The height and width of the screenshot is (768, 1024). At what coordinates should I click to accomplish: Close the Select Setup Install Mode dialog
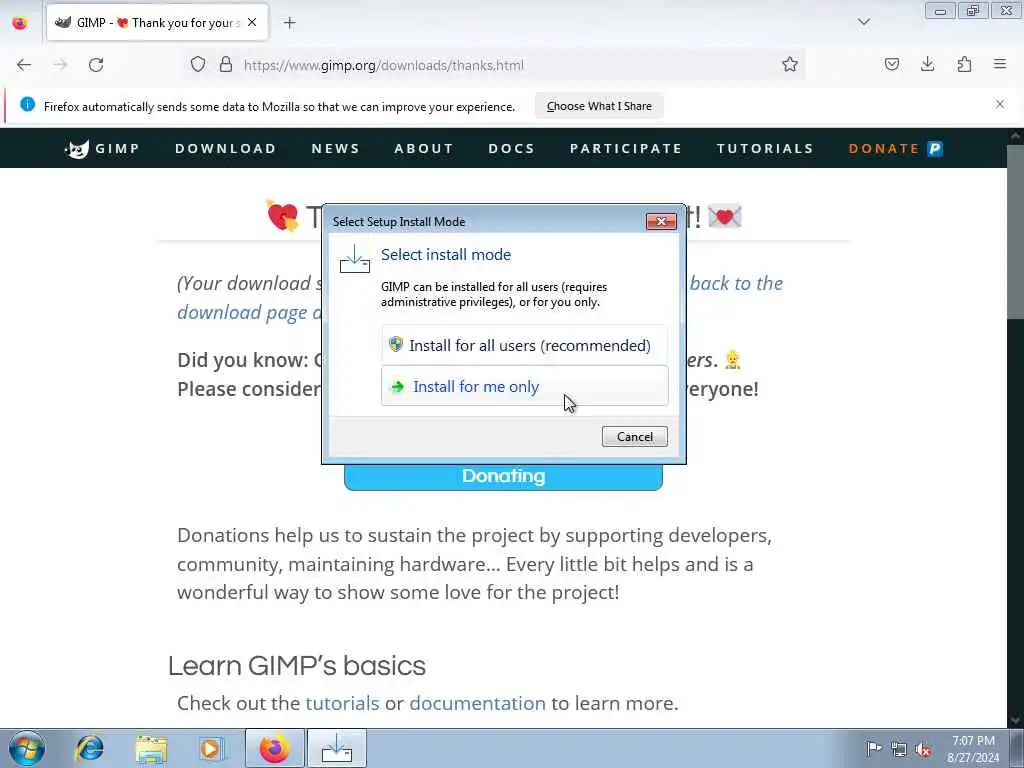(661, 221)
